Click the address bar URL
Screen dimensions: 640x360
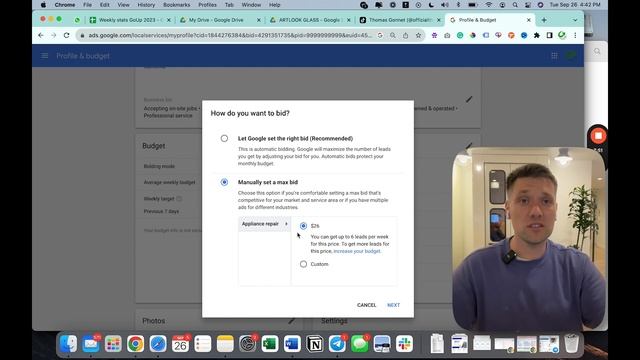(230, 36)
